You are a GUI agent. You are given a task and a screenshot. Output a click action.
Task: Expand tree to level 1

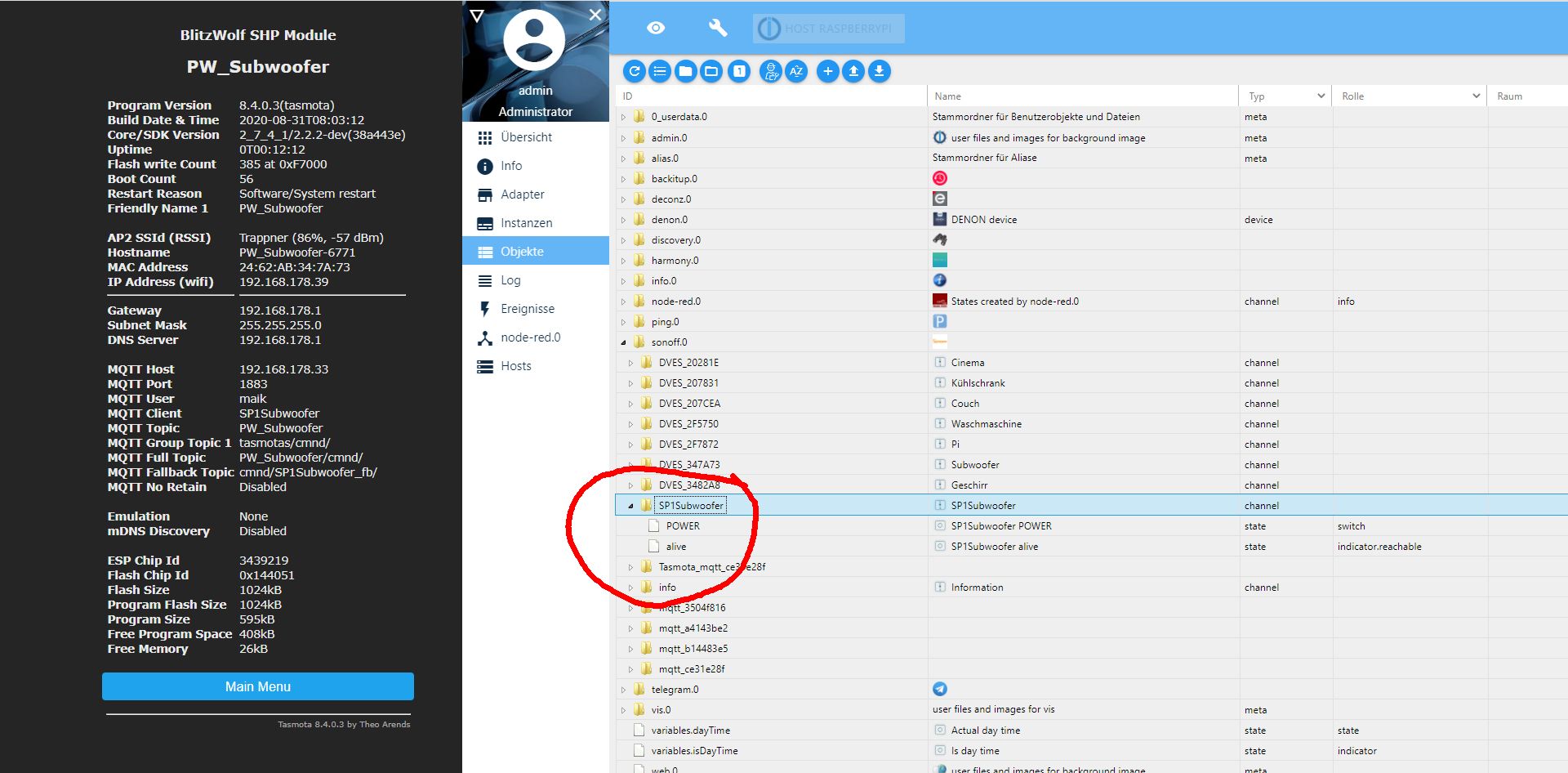pos(739,71)
